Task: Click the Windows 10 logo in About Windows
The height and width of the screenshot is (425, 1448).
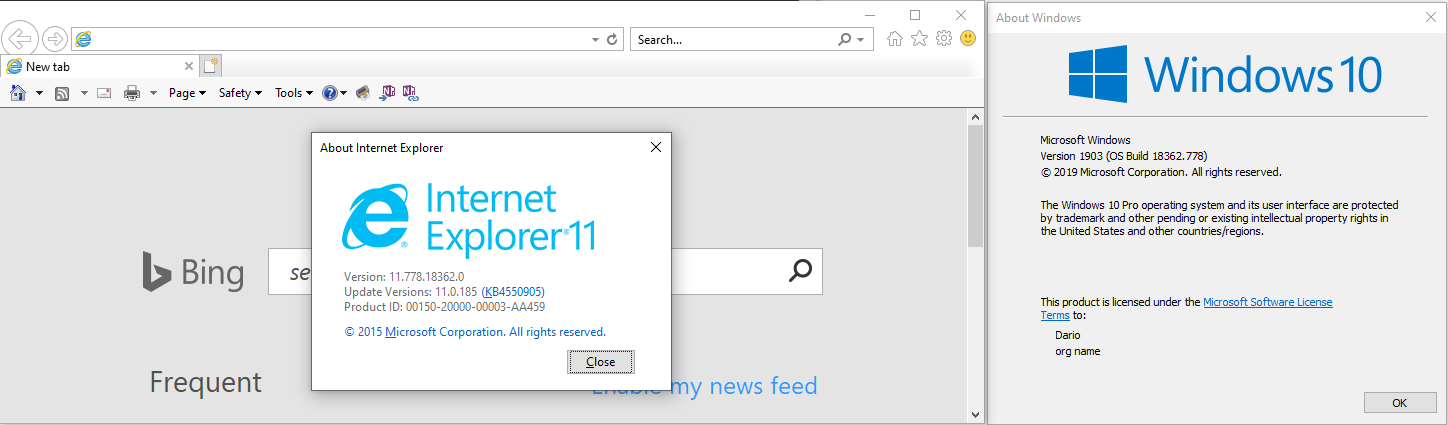Action: point(1225,75)
